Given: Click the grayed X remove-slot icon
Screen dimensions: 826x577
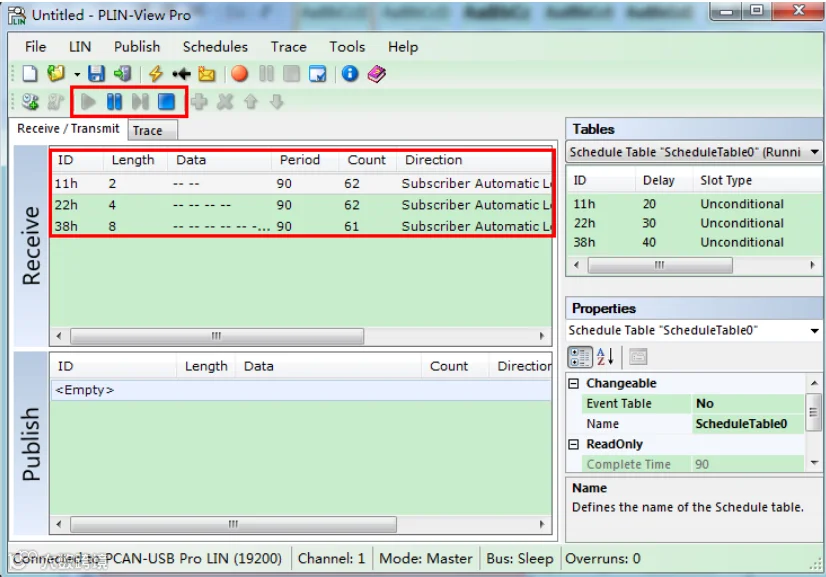Looking at the screenshot, I should (x=225, y=101).
